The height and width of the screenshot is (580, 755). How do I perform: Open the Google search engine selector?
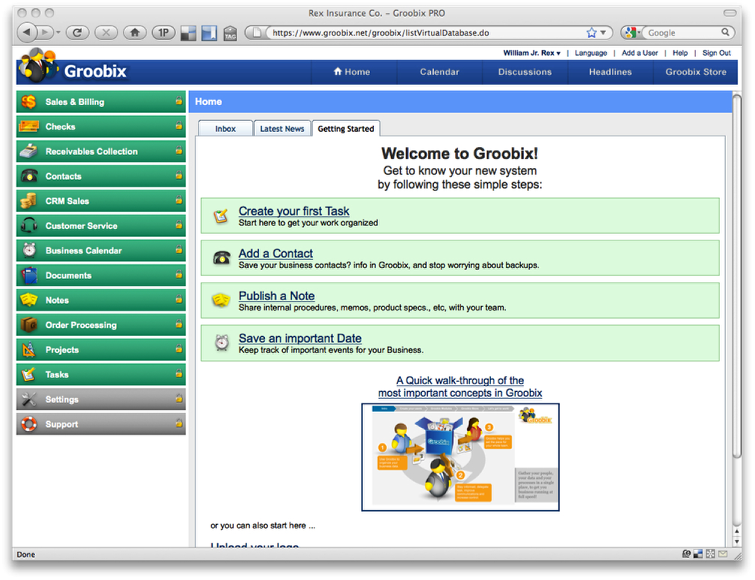coord(631,33)
